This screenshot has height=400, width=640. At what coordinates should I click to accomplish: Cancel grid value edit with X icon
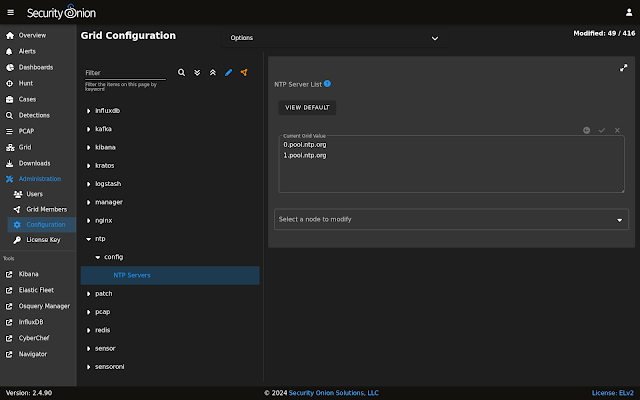[617, 130]
